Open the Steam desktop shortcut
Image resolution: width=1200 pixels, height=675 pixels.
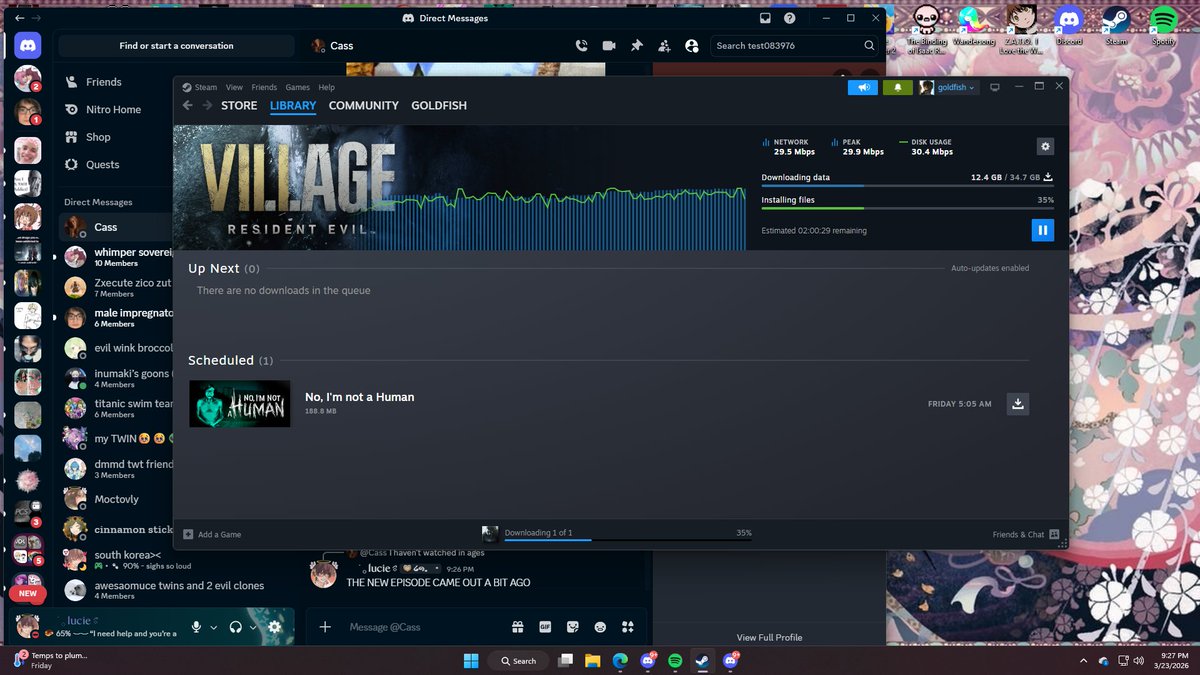(1116, 26)
